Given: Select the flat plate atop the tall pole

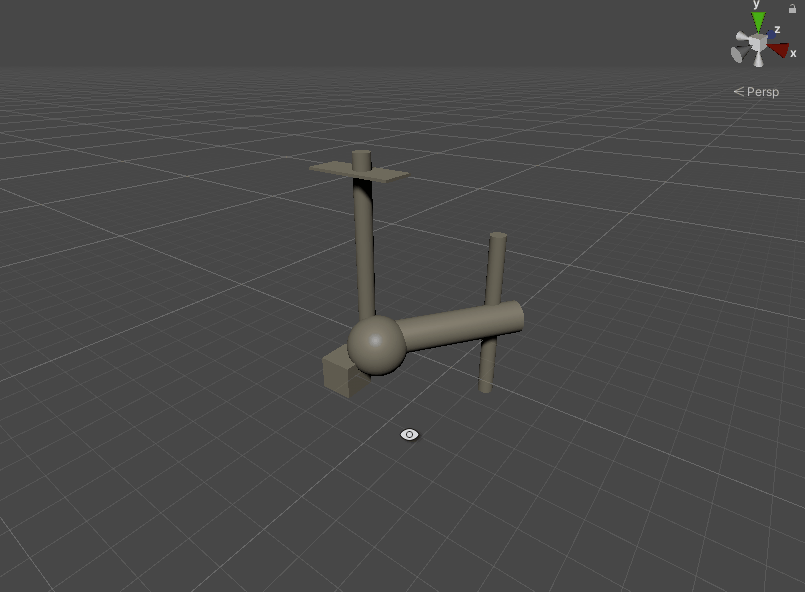Looking at the screenshot, I should click(x=385, y=174).
